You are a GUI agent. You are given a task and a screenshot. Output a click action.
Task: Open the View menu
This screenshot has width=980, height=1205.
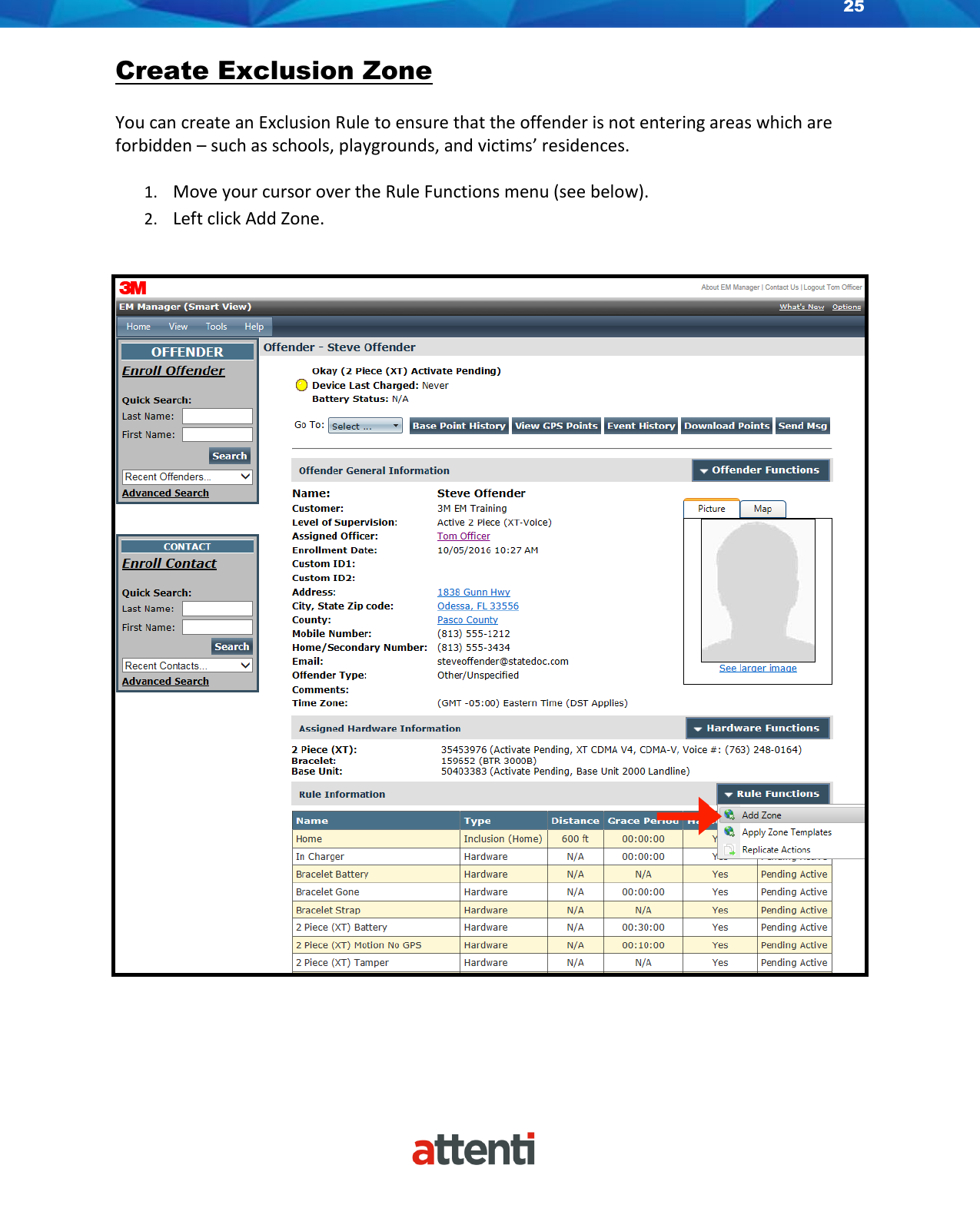178,327
